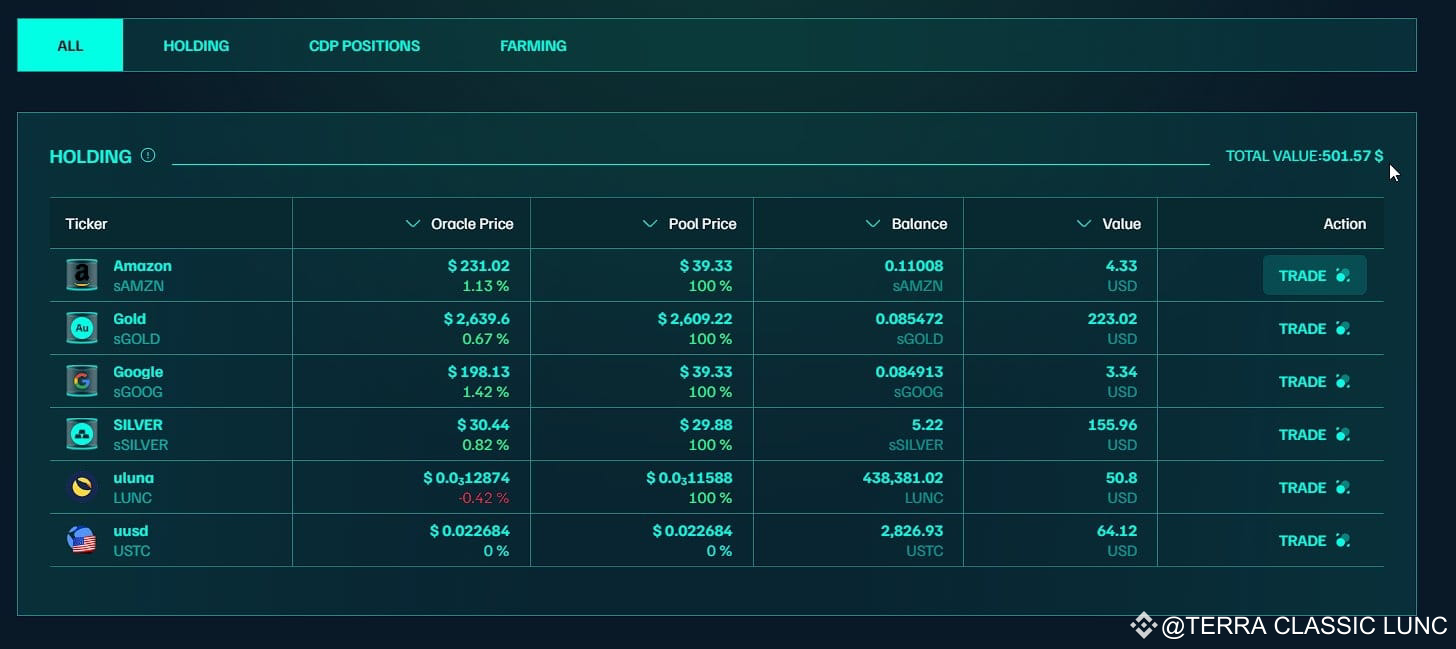Switch to the HOLDING tab

(196, 45)
